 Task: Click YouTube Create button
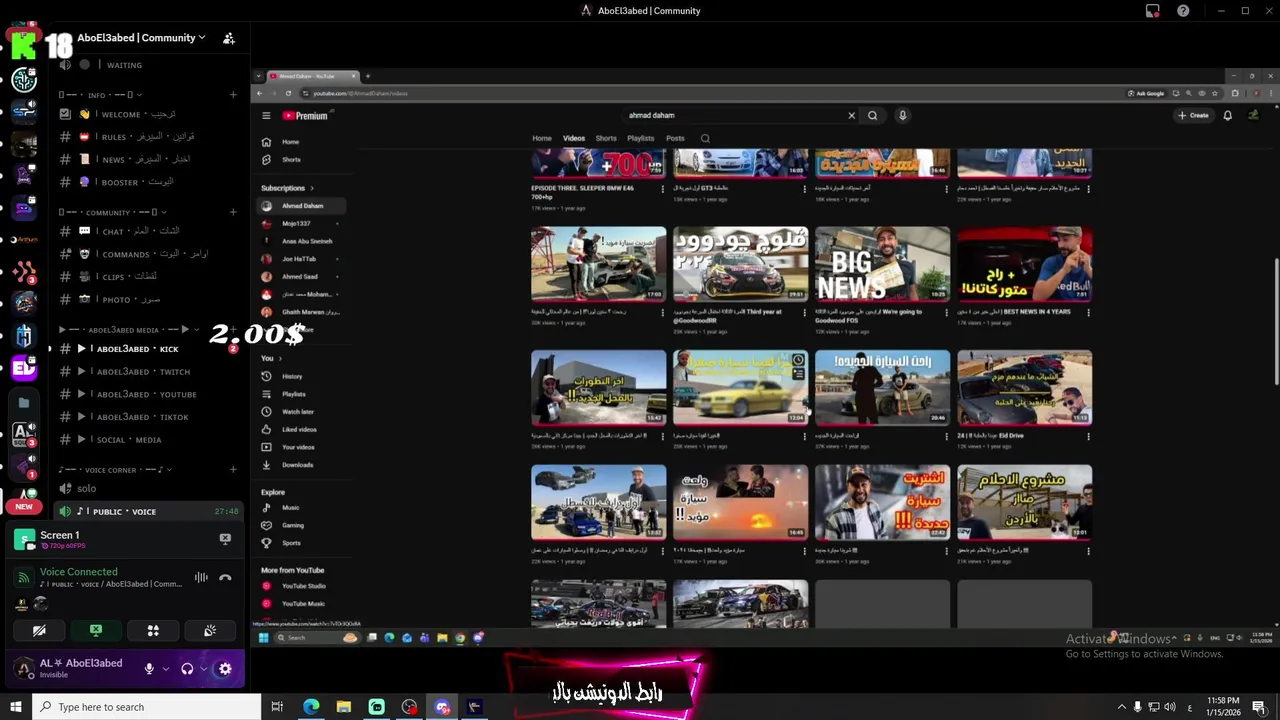coord(1193,115)
